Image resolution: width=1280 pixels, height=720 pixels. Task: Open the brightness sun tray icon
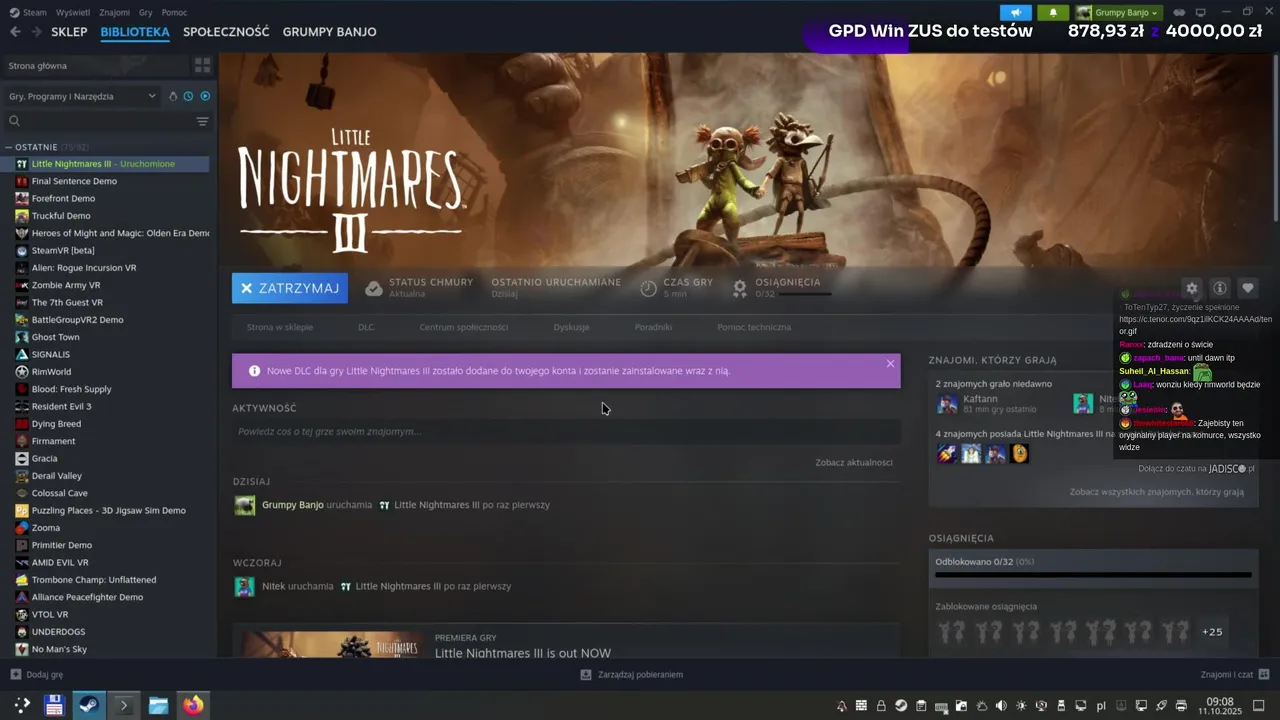pos(1021,706)
